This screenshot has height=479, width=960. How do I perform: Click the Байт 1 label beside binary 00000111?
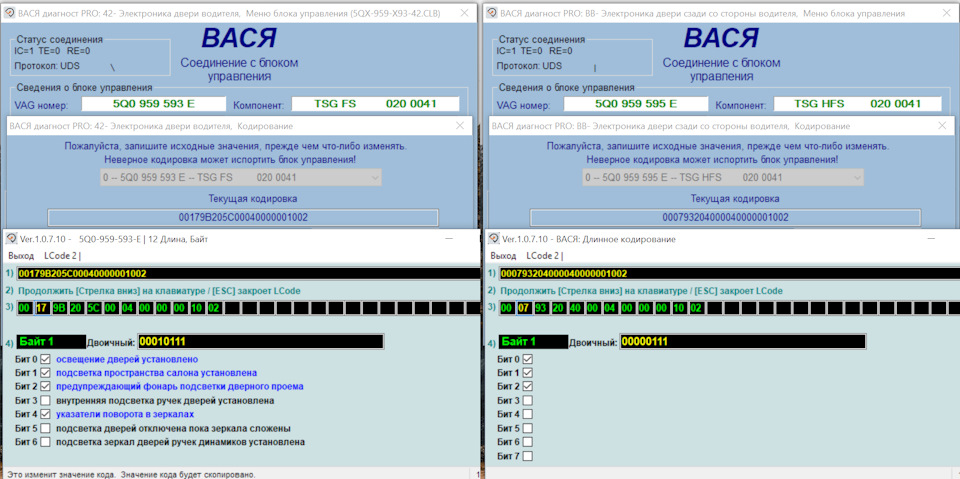pyautogui.click(x=533, y=342)
